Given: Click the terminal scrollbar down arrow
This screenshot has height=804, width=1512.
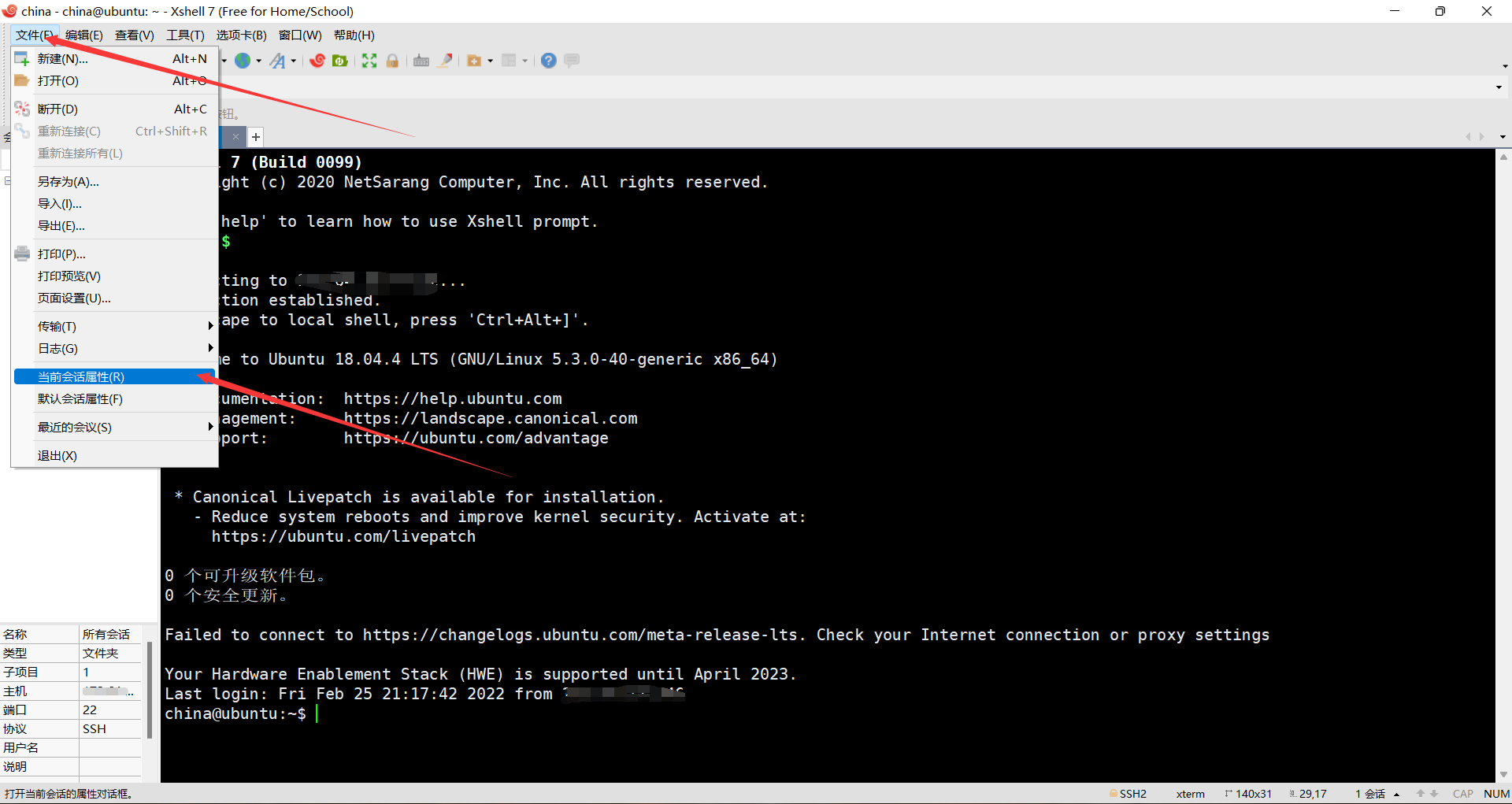Looking at the screenshot, I should (x=1503, y=774).
